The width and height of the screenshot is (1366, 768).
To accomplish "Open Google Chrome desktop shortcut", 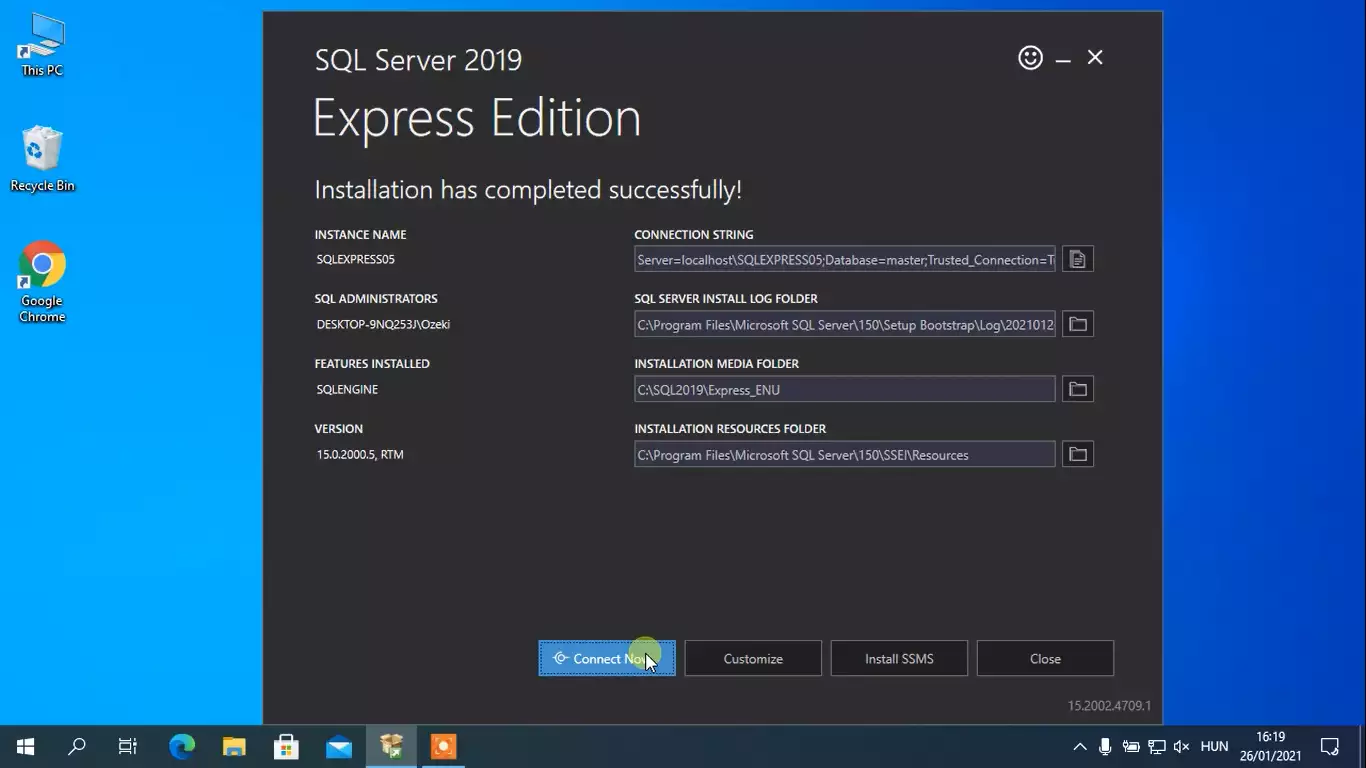I will pos(42,283).
